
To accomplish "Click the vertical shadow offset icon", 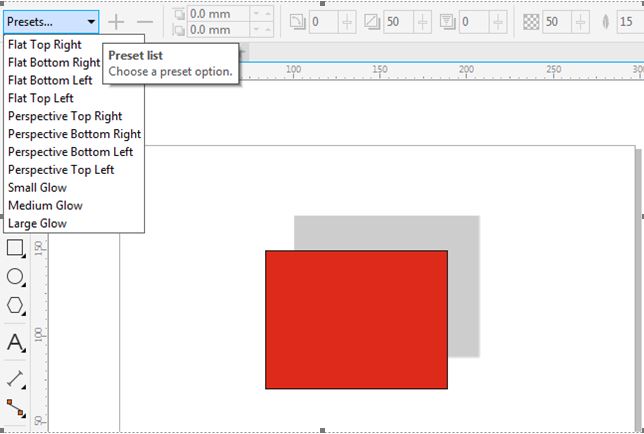I will (179, 30).
